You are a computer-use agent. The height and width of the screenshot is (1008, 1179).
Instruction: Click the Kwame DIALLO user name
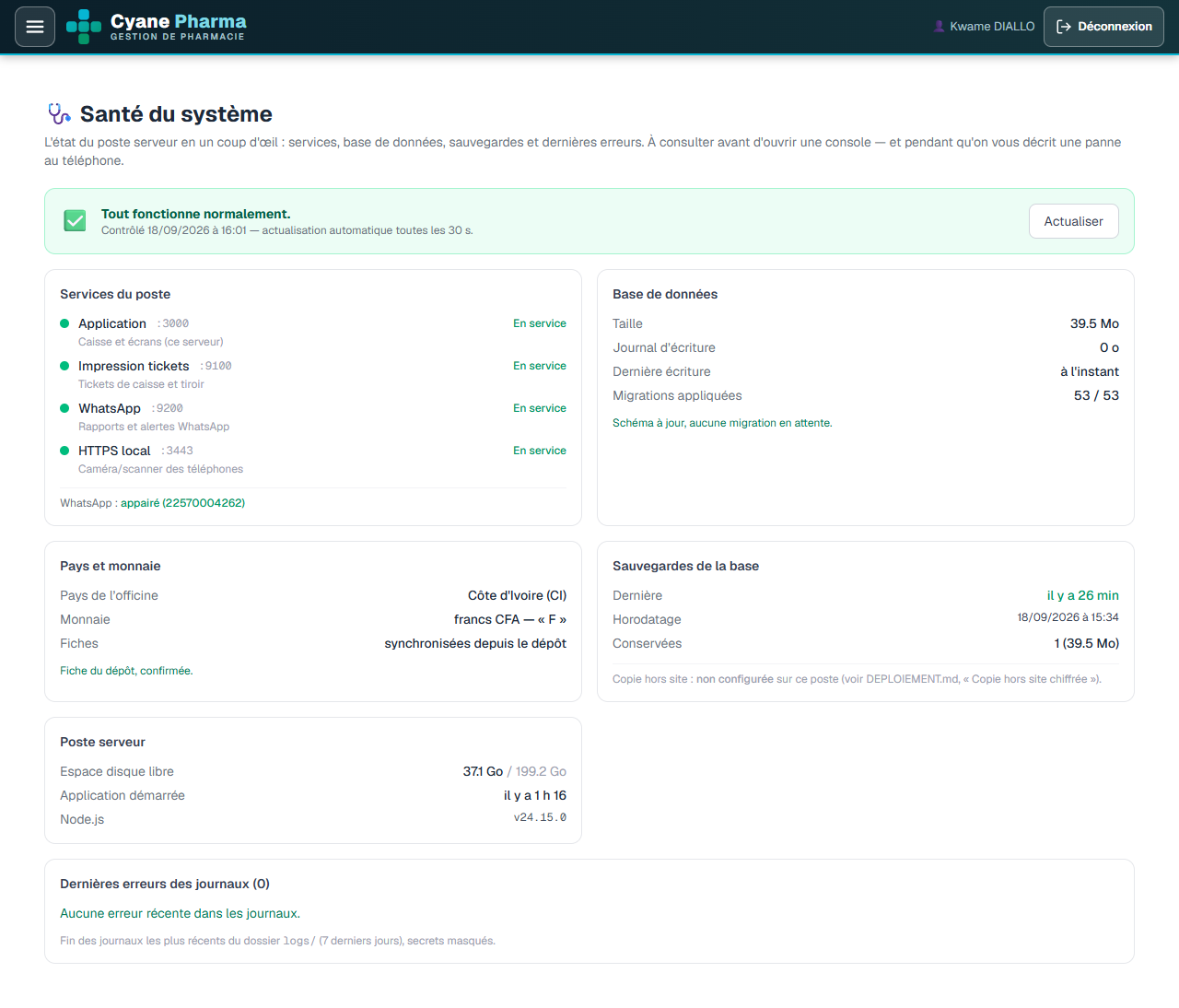click(992, 27)
